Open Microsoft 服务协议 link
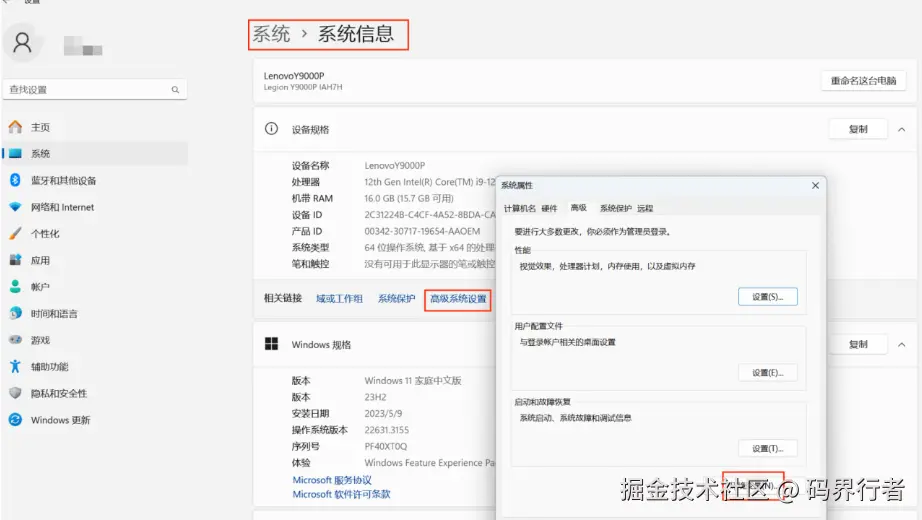 coord(332,480)
